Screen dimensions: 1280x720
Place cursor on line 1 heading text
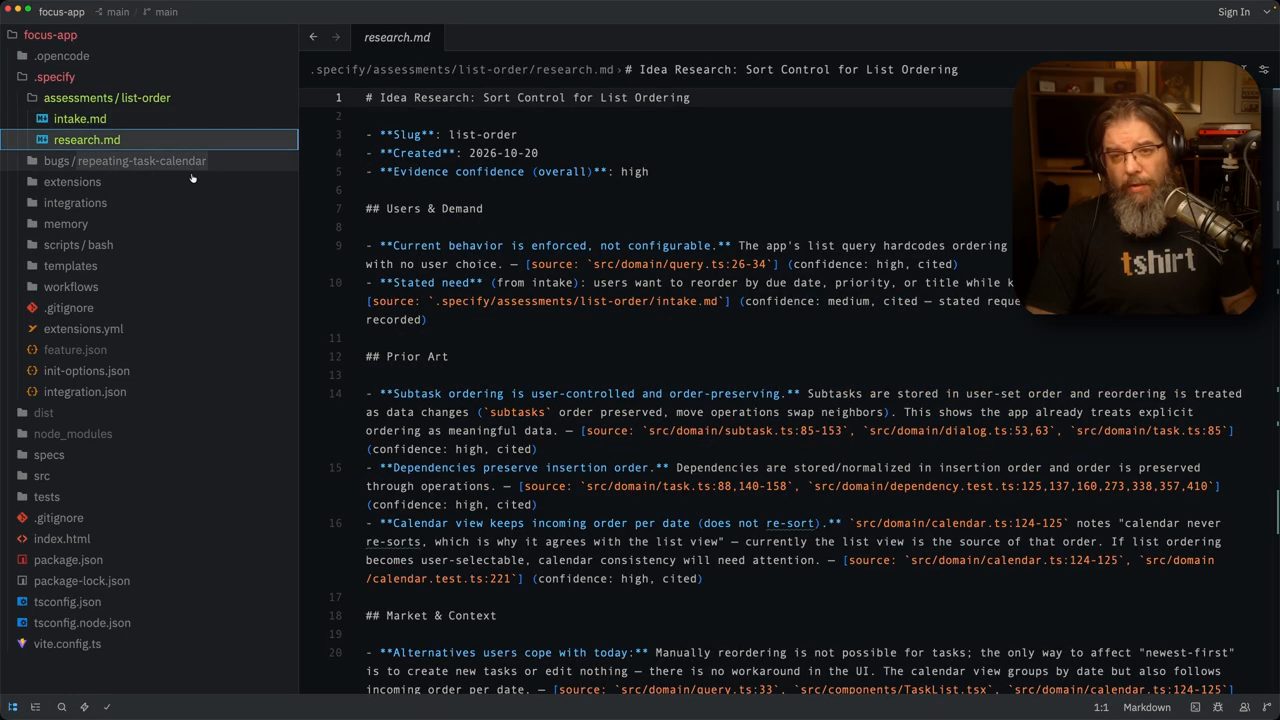click(527, 98)
